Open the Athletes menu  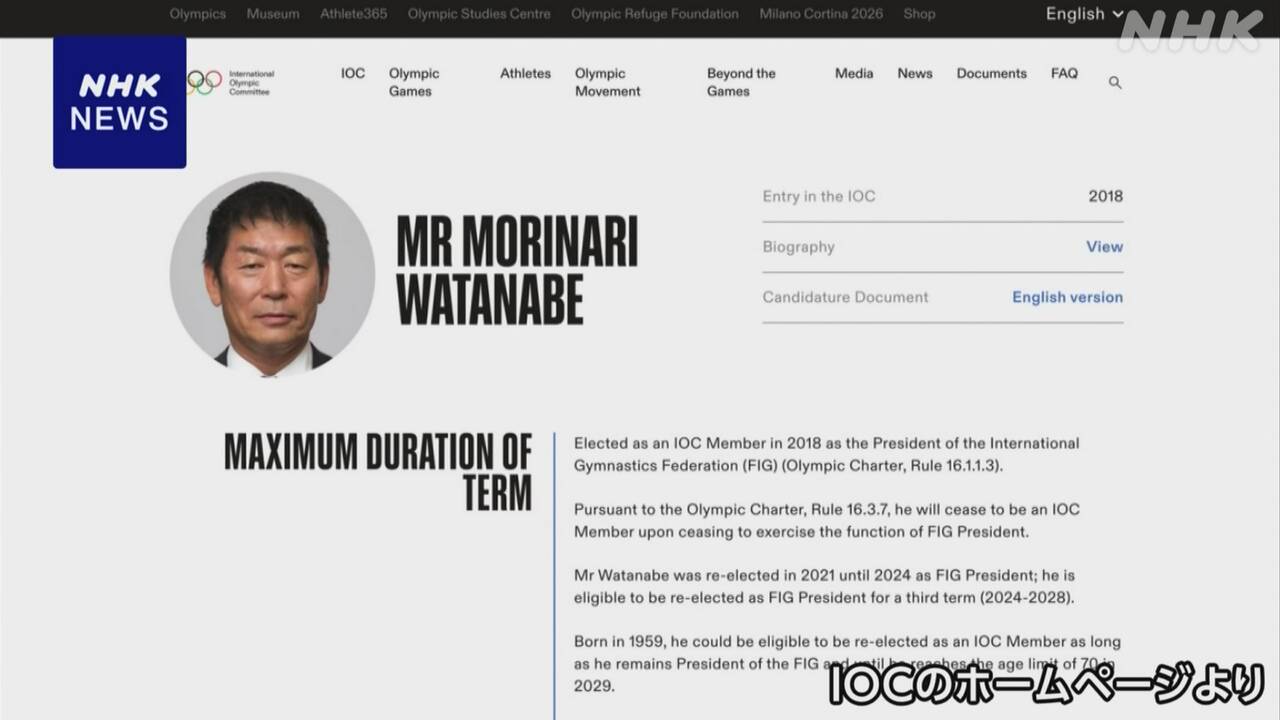(x=526, y=73)
